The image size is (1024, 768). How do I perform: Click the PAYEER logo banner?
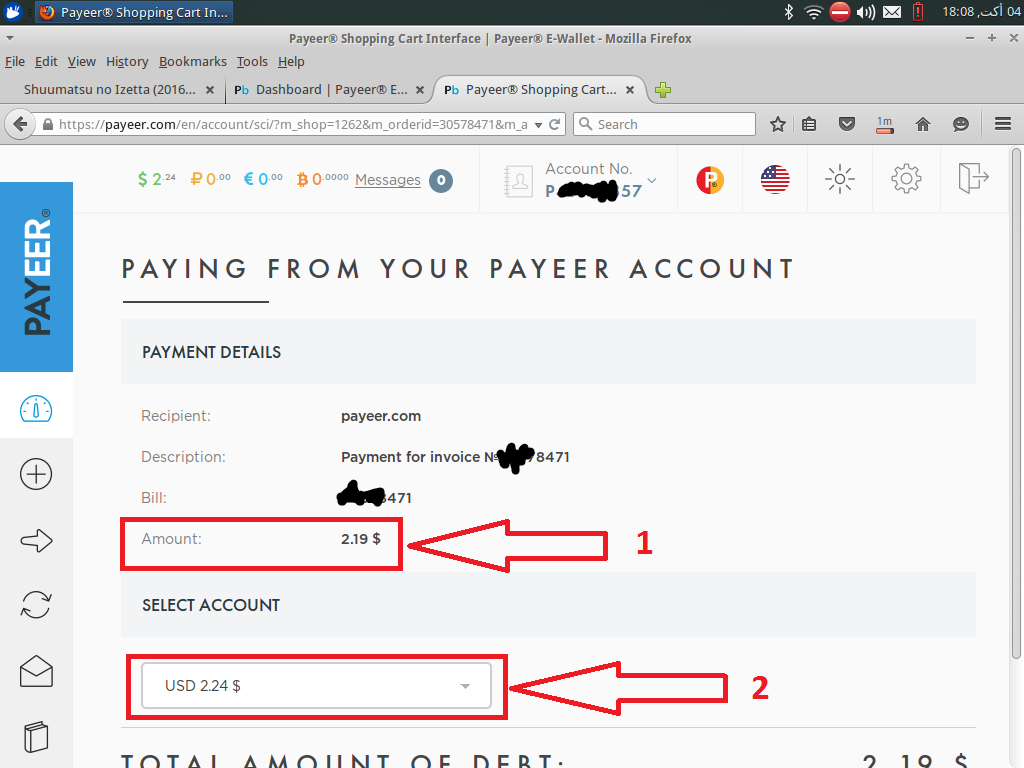point(37,276)
